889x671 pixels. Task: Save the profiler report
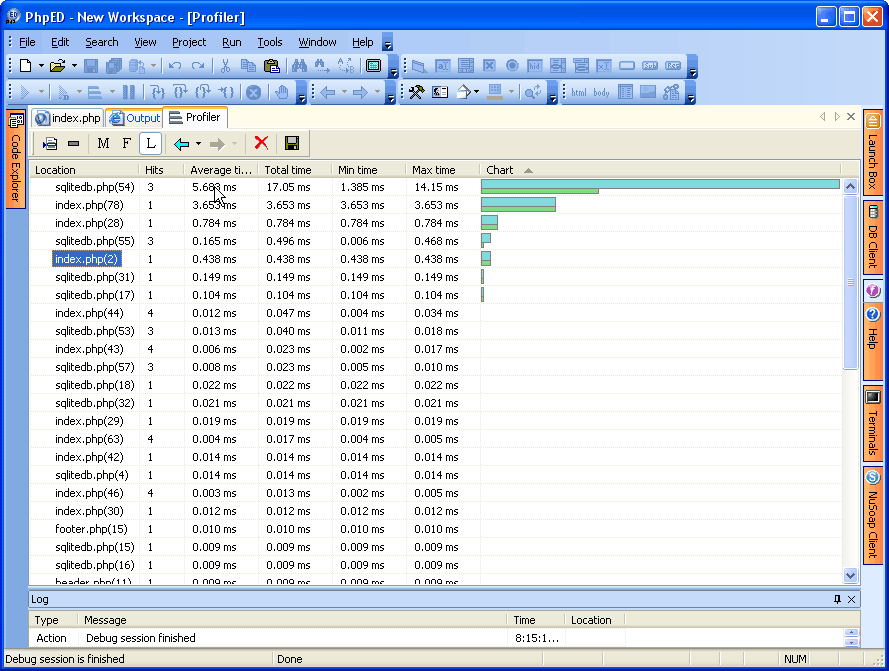[x=291, y=143]
